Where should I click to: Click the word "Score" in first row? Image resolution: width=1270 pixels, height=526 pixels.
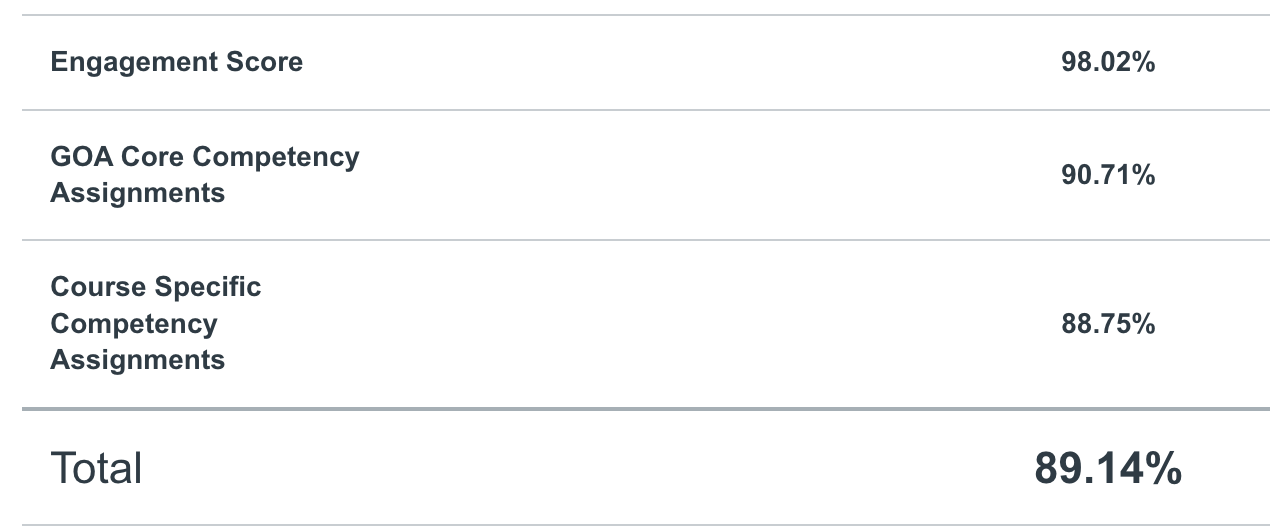point(265,62)
